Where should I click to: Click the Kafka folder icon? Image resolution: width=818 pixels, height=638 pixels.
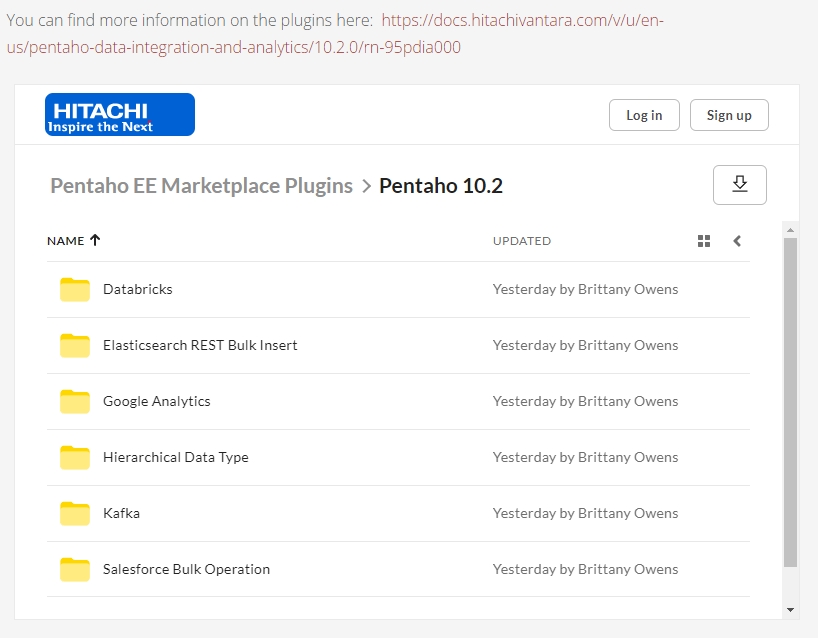tap(75, 513)
